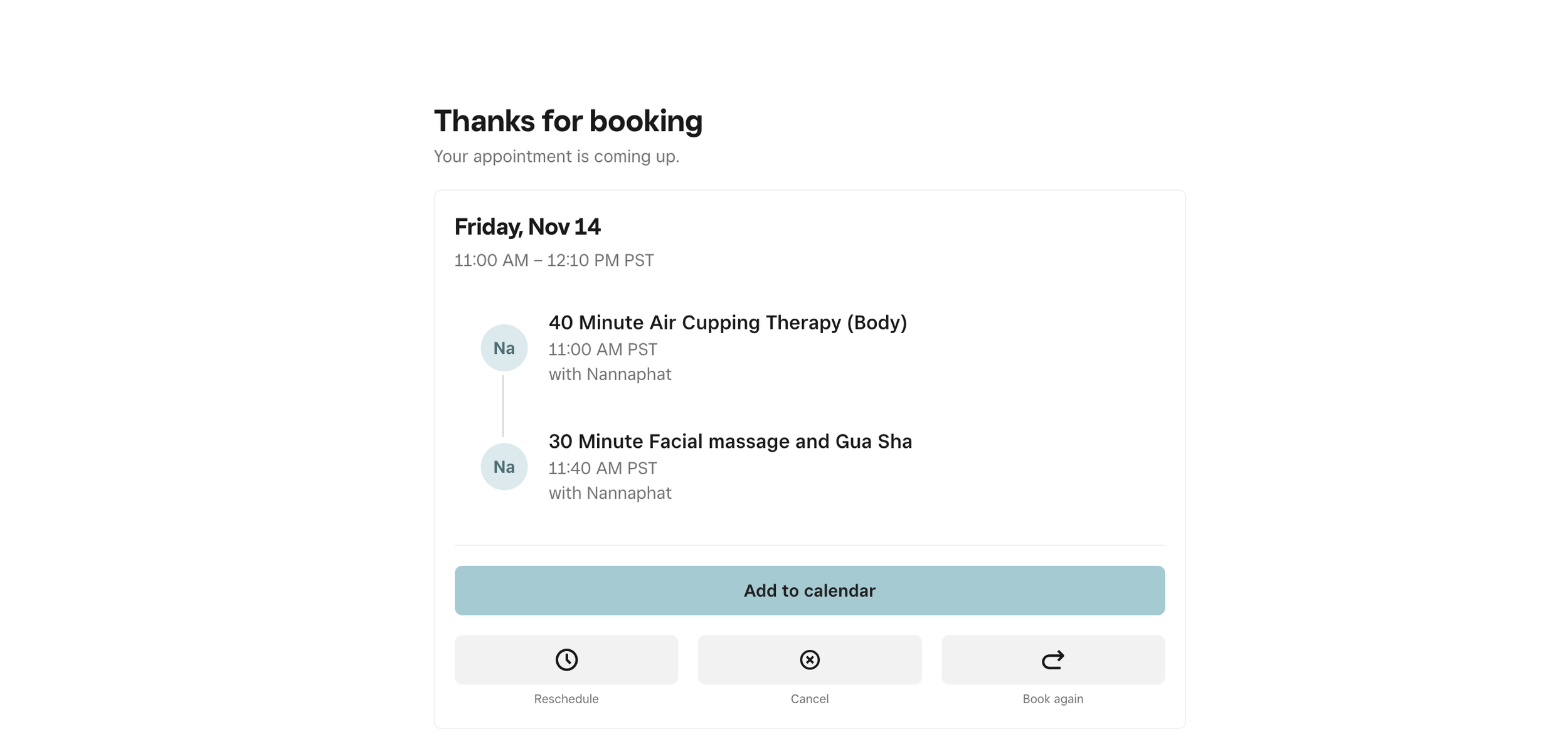Viewport: 1568px width, 744px height.
Task: Click the Book again arrow icon
Action: (1052, 659)
